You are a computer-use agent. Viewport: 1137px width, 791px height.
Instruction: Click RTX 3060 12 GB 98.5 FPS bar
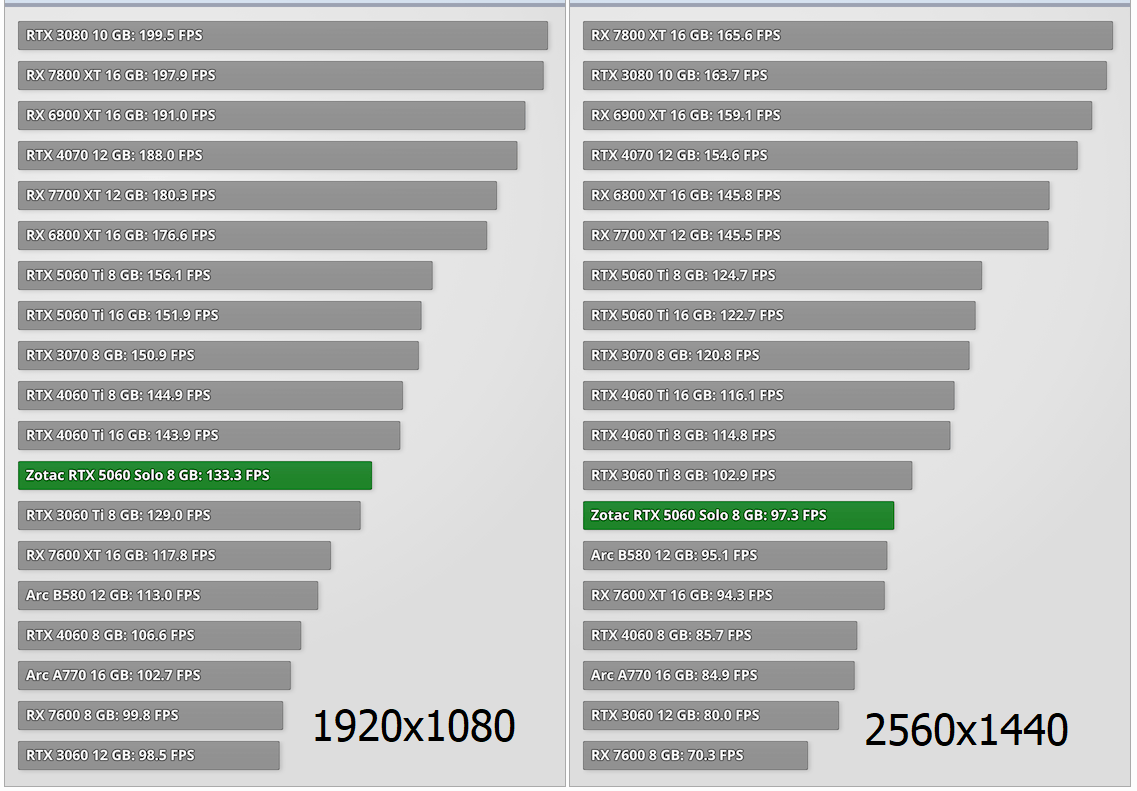pyautogui.click(x=149, y=755)
